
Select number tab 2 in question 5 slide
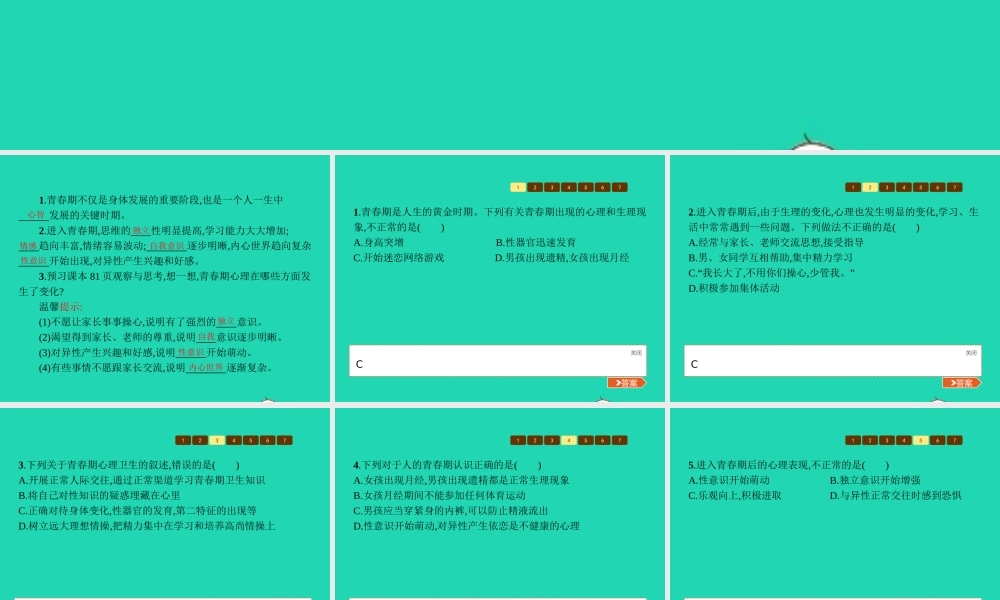click(869, 440)
